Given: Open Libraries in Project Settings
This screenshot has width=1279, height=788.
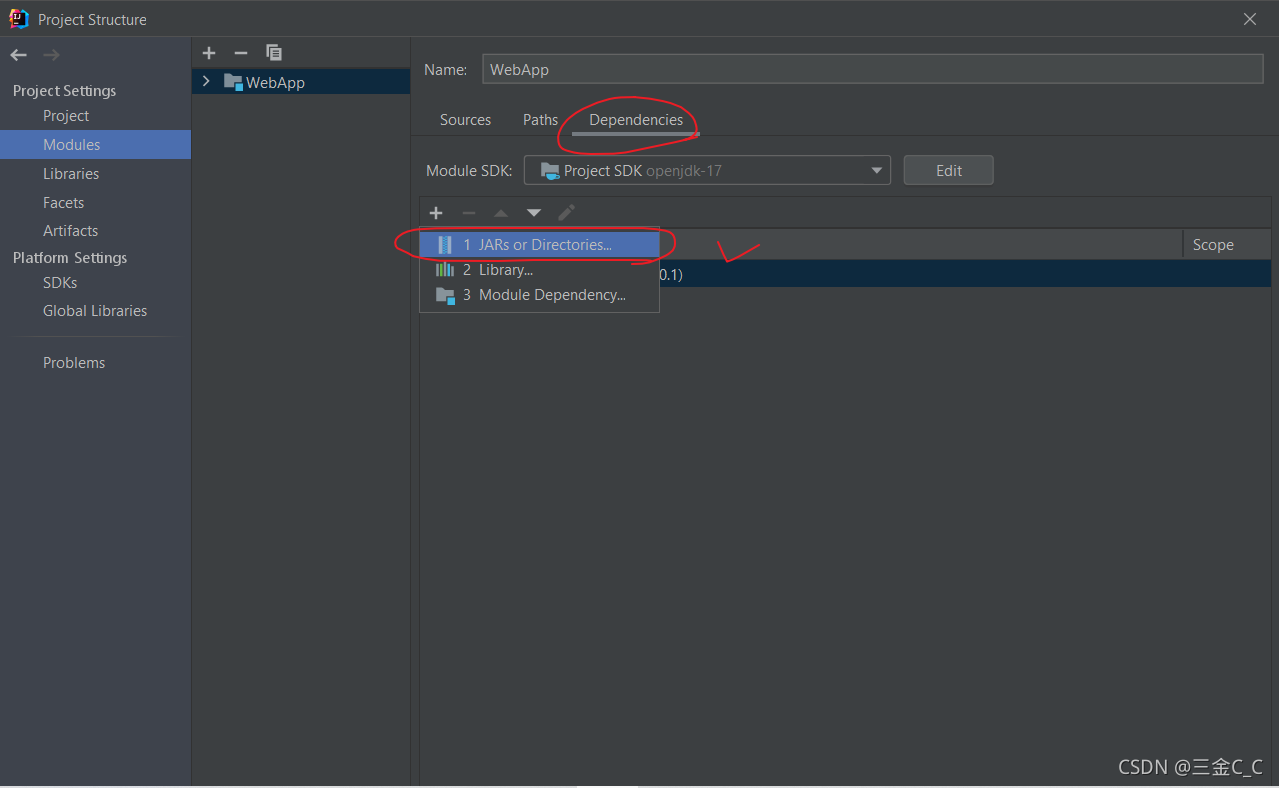Looking at the screenshot, I should [x=71, y=174].
